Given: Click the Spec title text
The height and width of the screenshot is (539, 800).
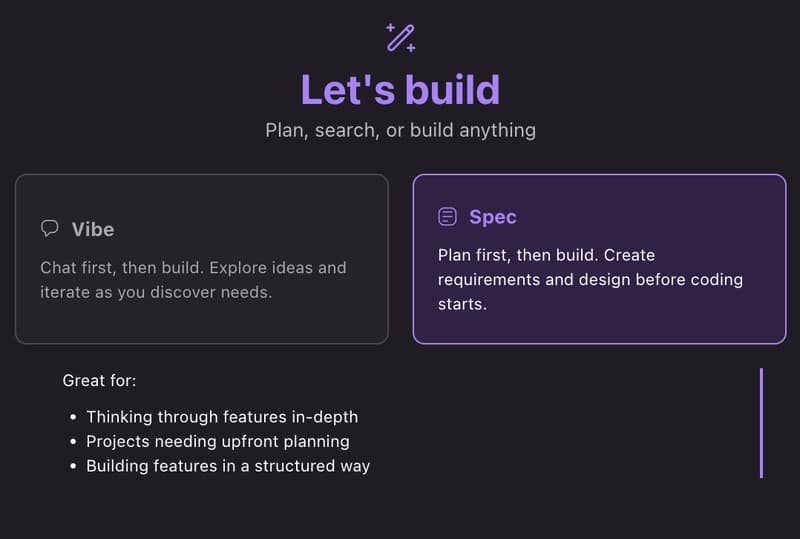Looking at the screenshot, I should [493, 217].
